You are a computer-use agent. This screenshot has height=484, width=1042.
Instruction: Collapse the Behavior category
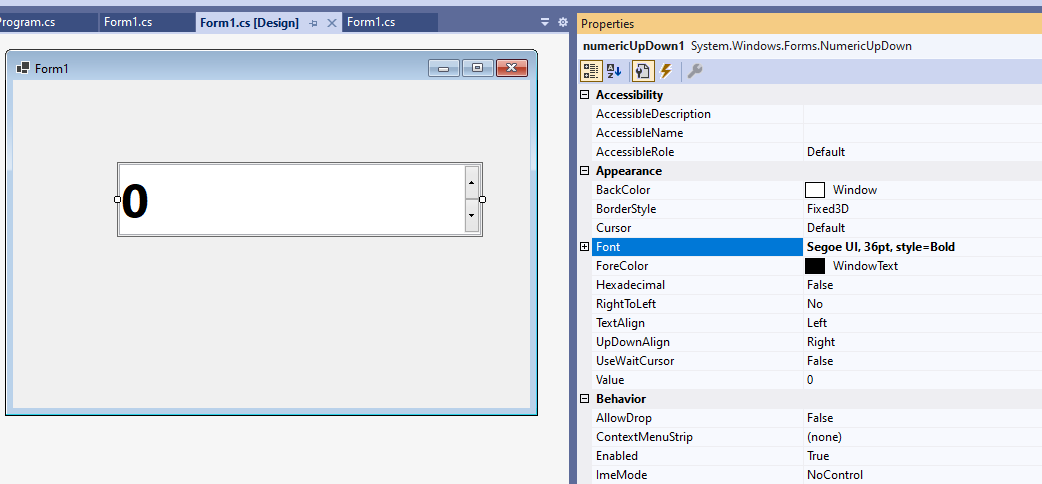click(x=585, y=399)
